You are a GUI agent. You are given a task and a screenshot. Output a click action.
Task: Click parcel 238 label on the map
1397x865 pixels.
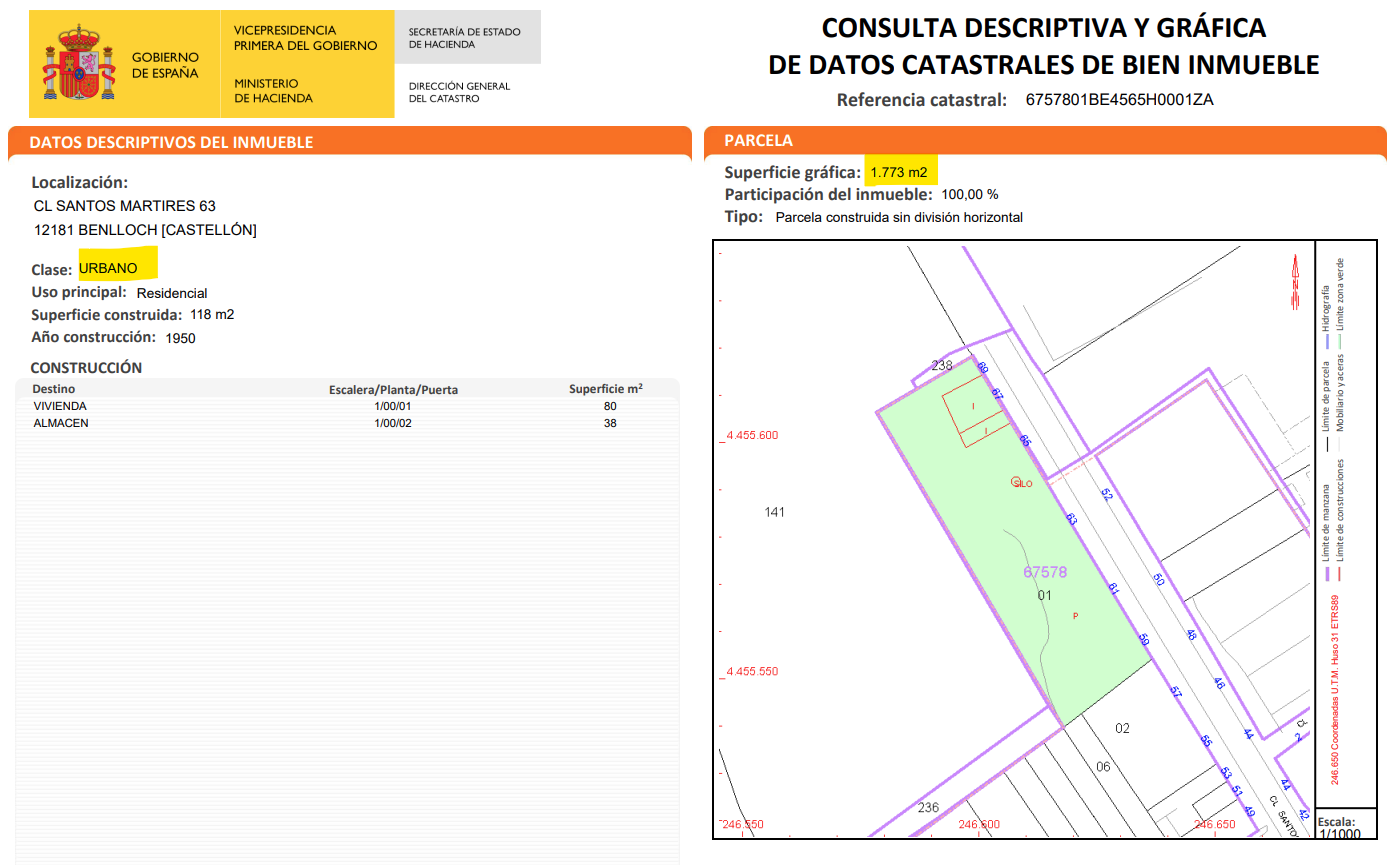[942, 366]
